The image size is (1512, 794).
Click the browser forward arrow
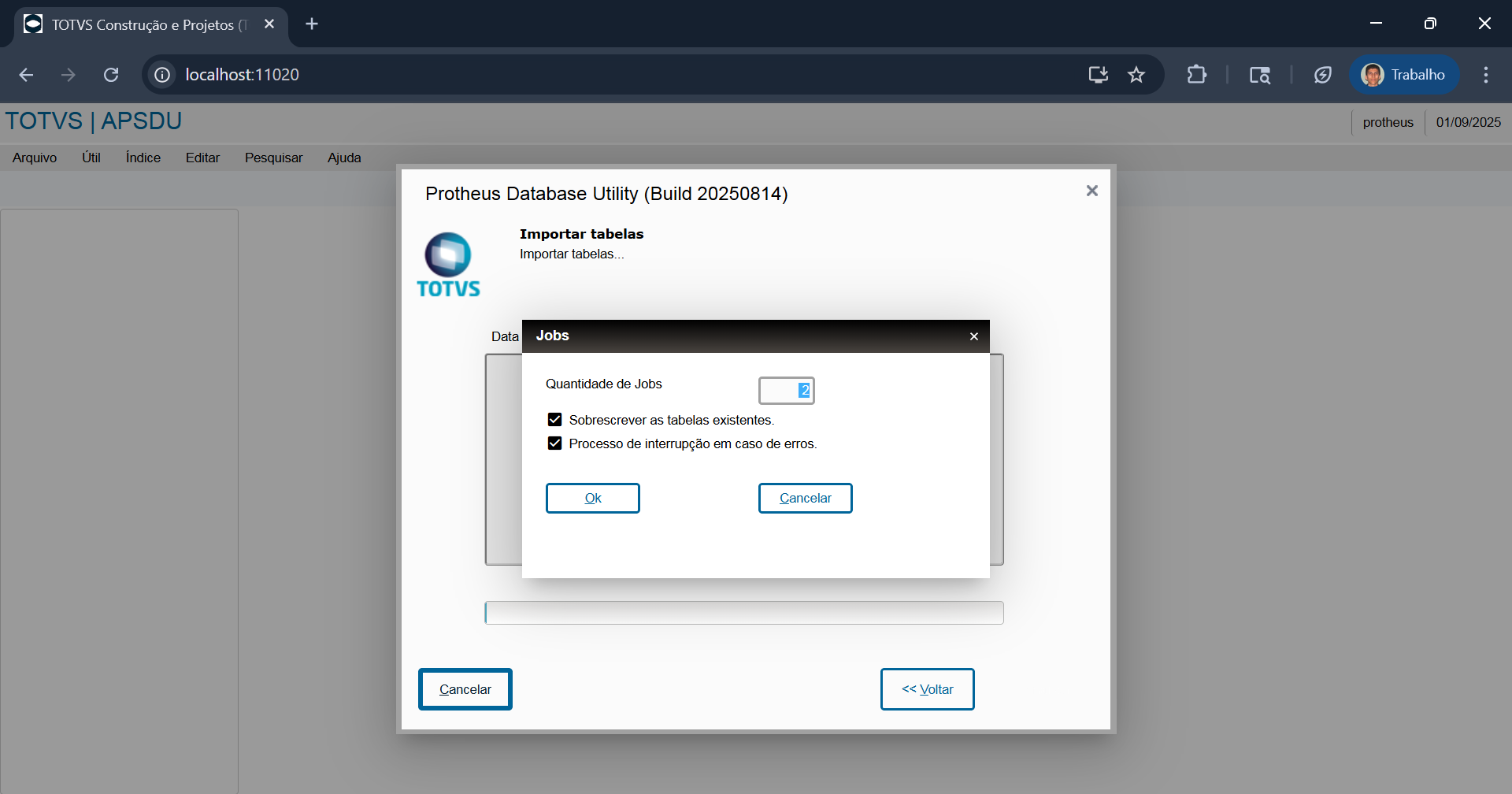69,75
